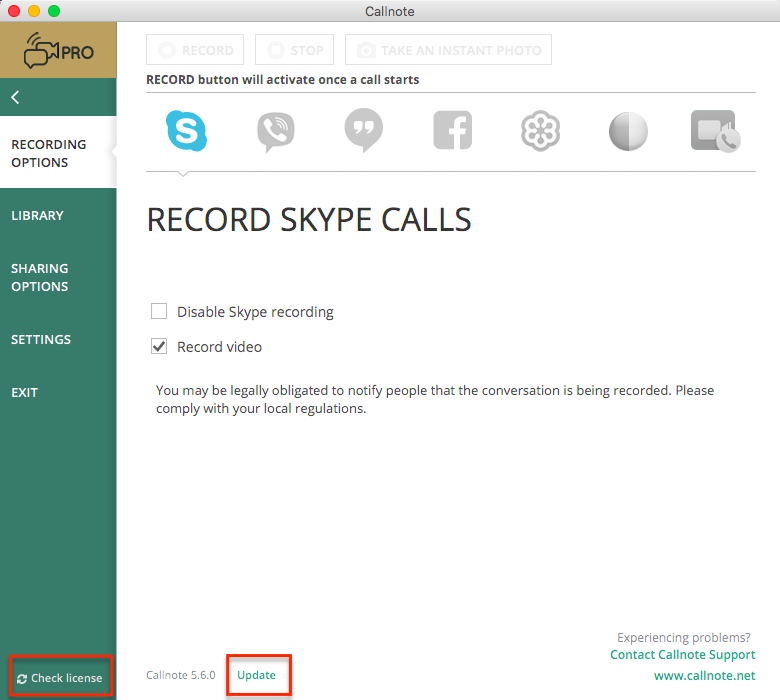Click the RECORD button
This screenshot has width=780, height=700.
tap(195, 50)
